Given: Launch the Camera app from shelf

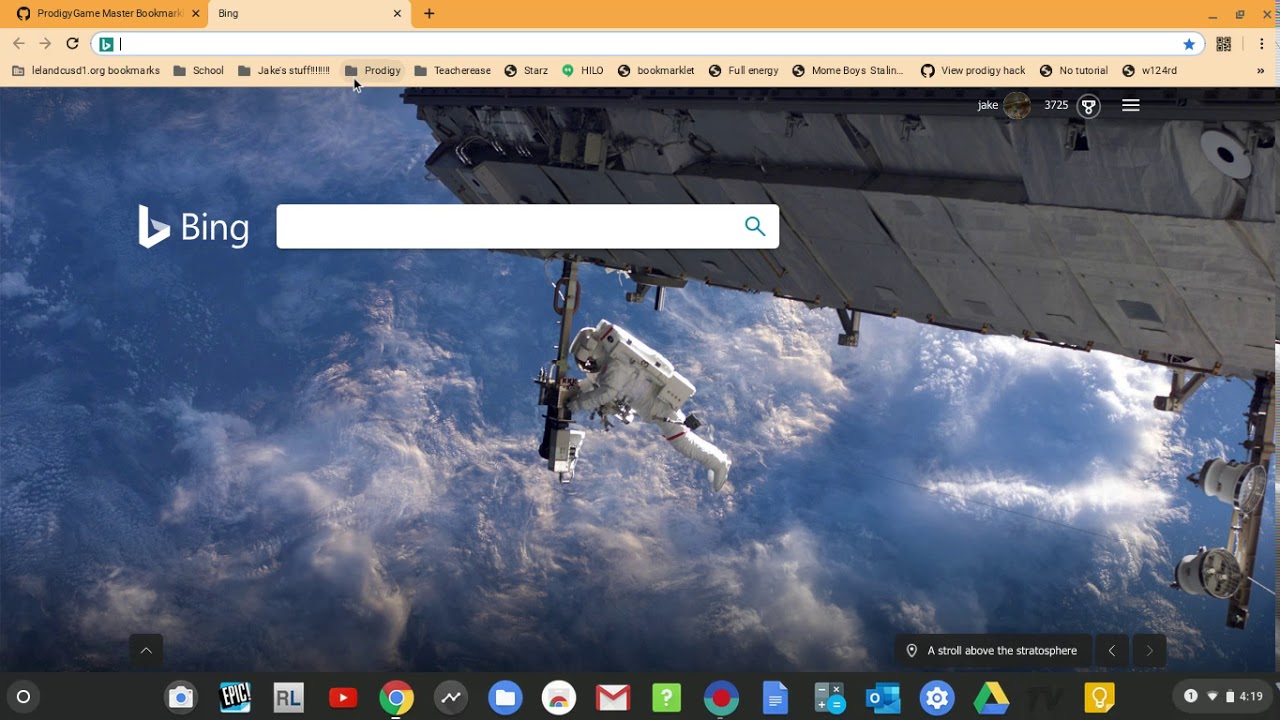Looking at the screenshot, I should (181, 697).
